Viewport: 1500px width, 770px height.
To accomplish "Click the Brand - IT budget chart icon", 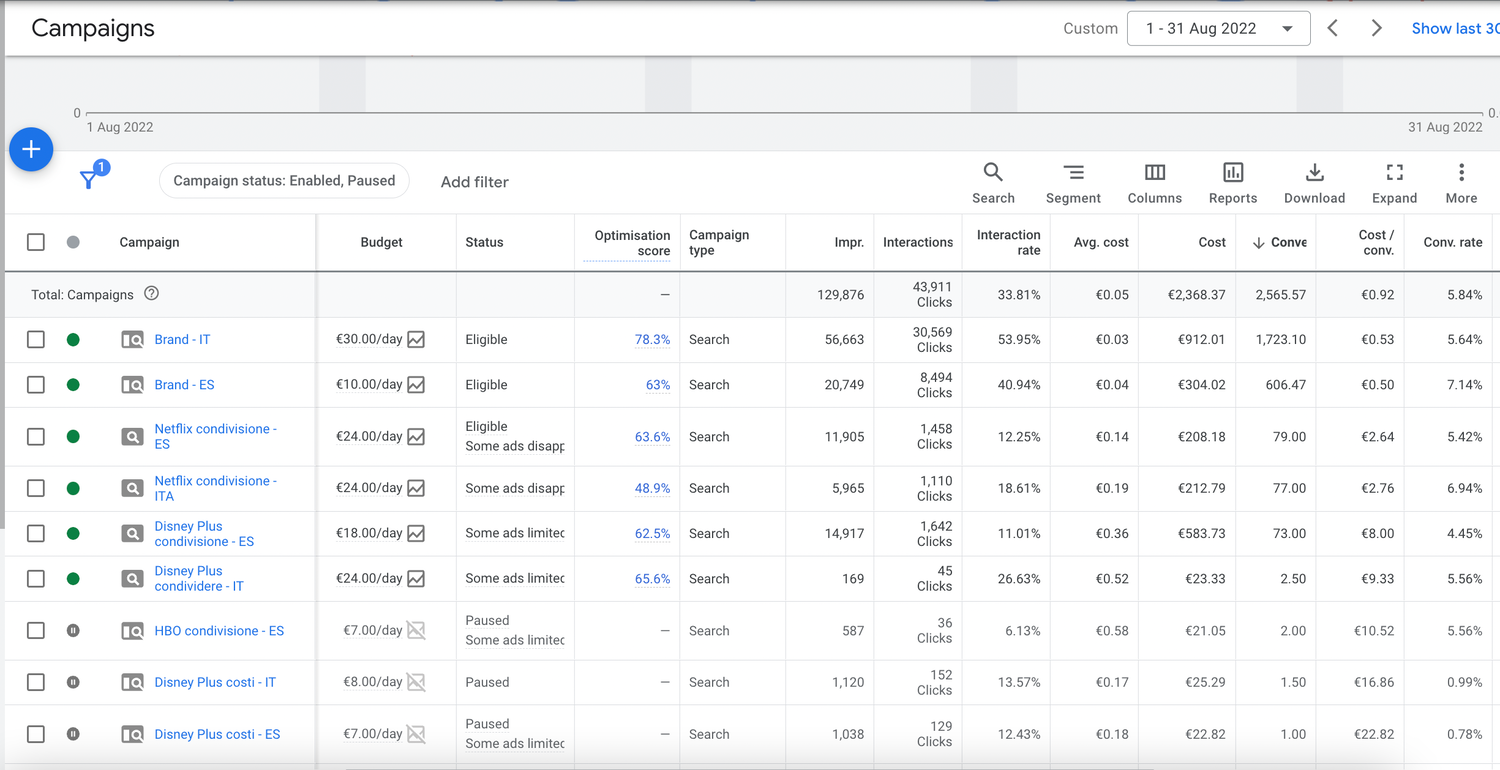I will (x=416, y=340).
